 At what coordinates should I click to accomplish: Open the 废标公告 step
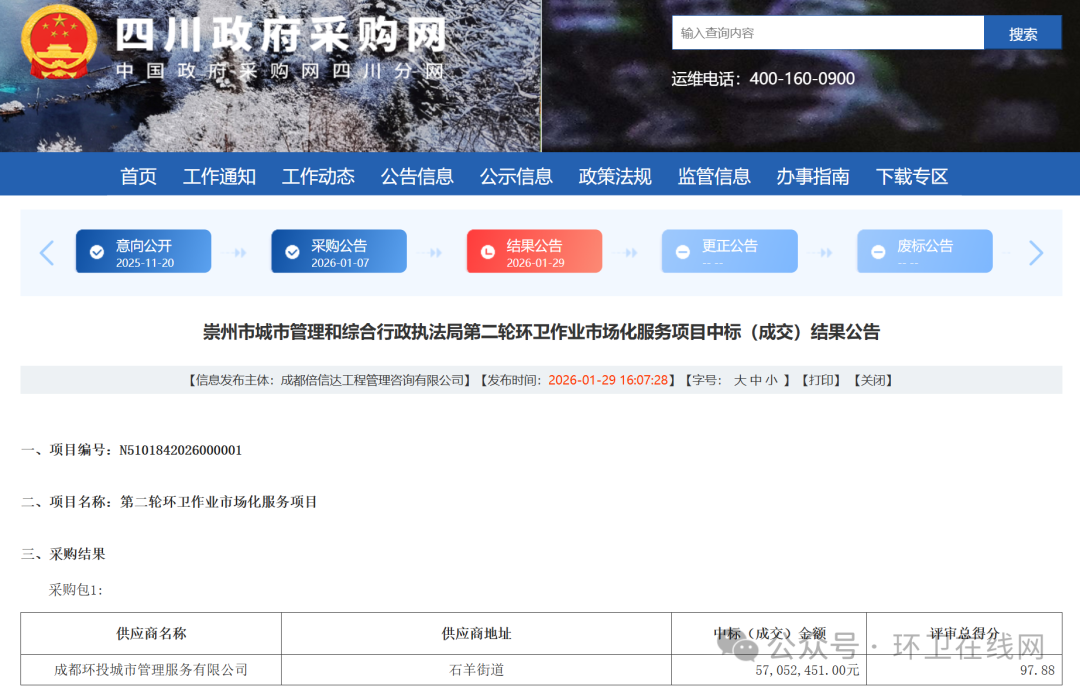pyautogui.click(x=925, y=251)
